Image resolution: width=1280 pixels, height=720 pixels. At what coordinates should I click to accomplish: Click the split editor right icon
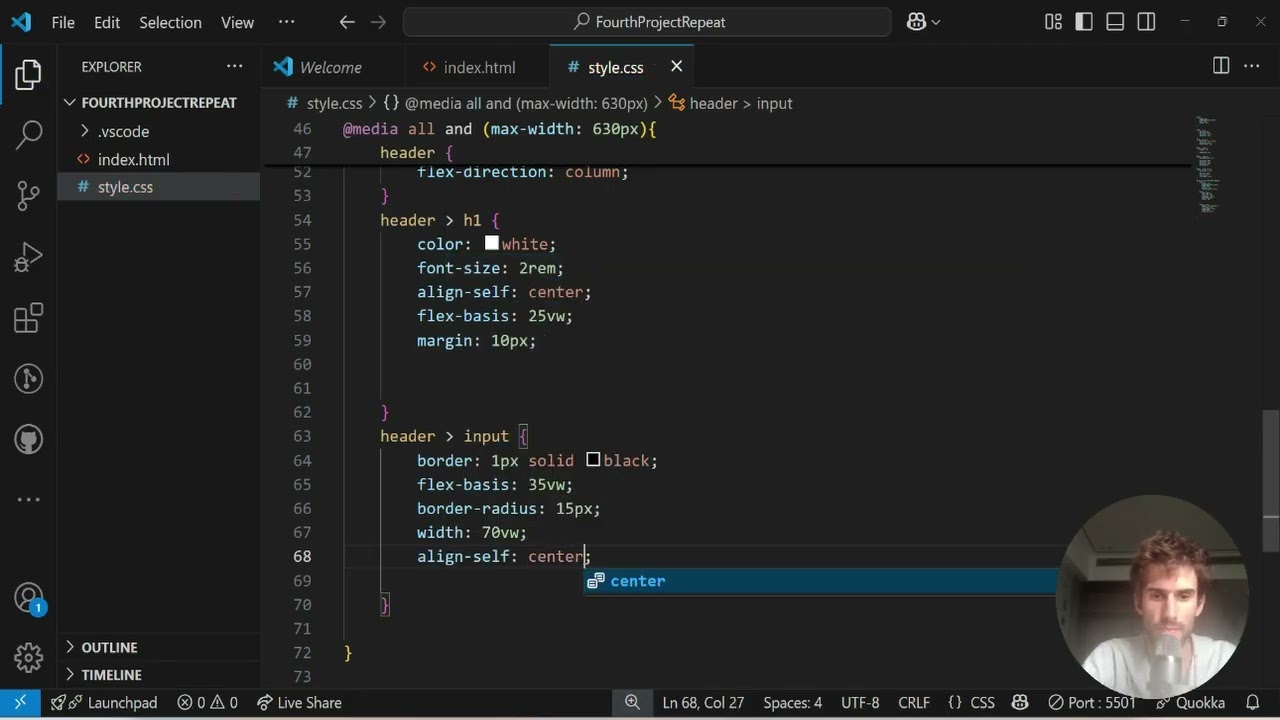point(1221,66)
